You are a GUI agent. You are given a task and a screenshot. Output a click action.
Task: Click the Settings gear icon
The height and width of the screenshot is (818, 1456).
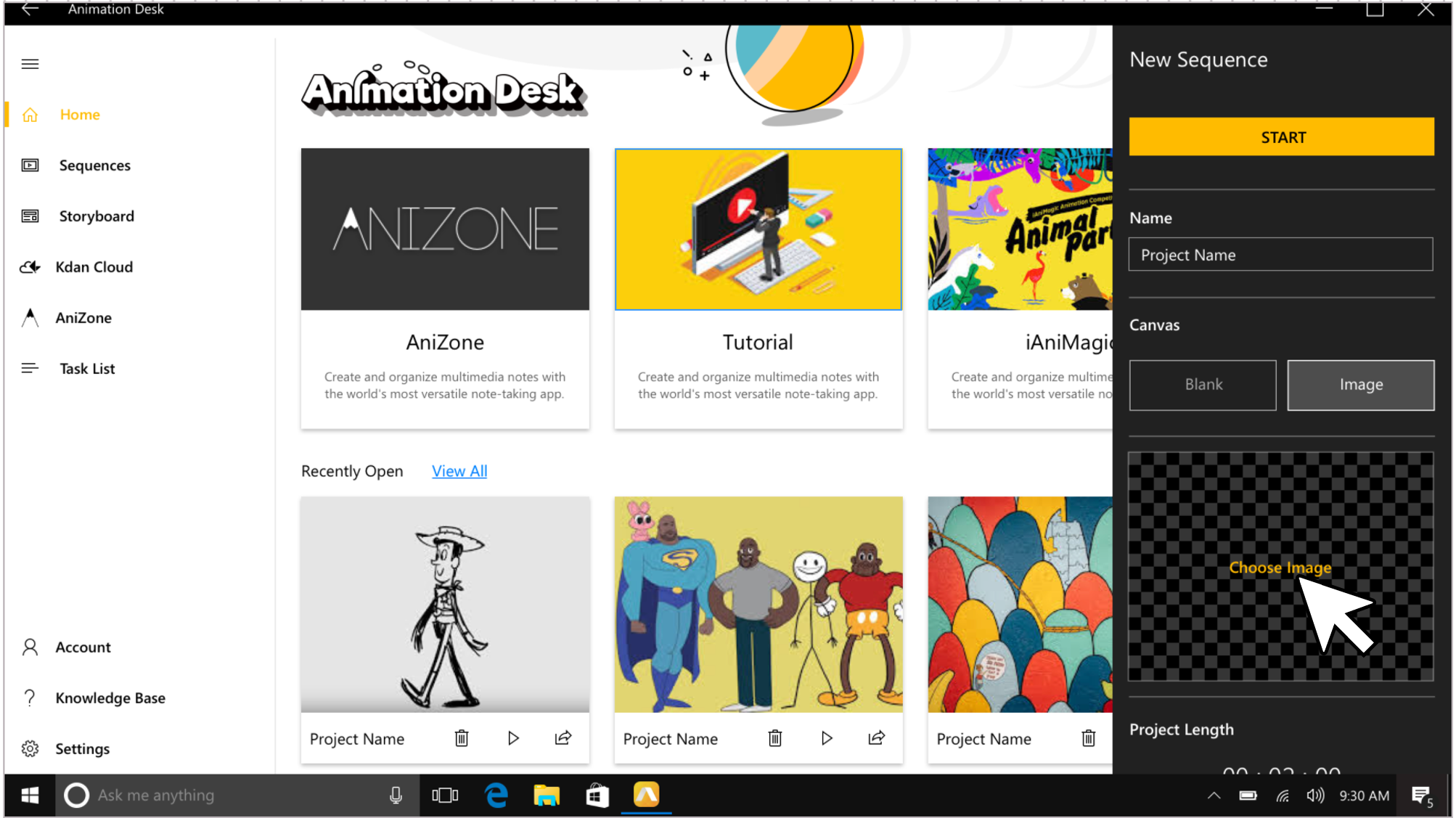[30, 748]
